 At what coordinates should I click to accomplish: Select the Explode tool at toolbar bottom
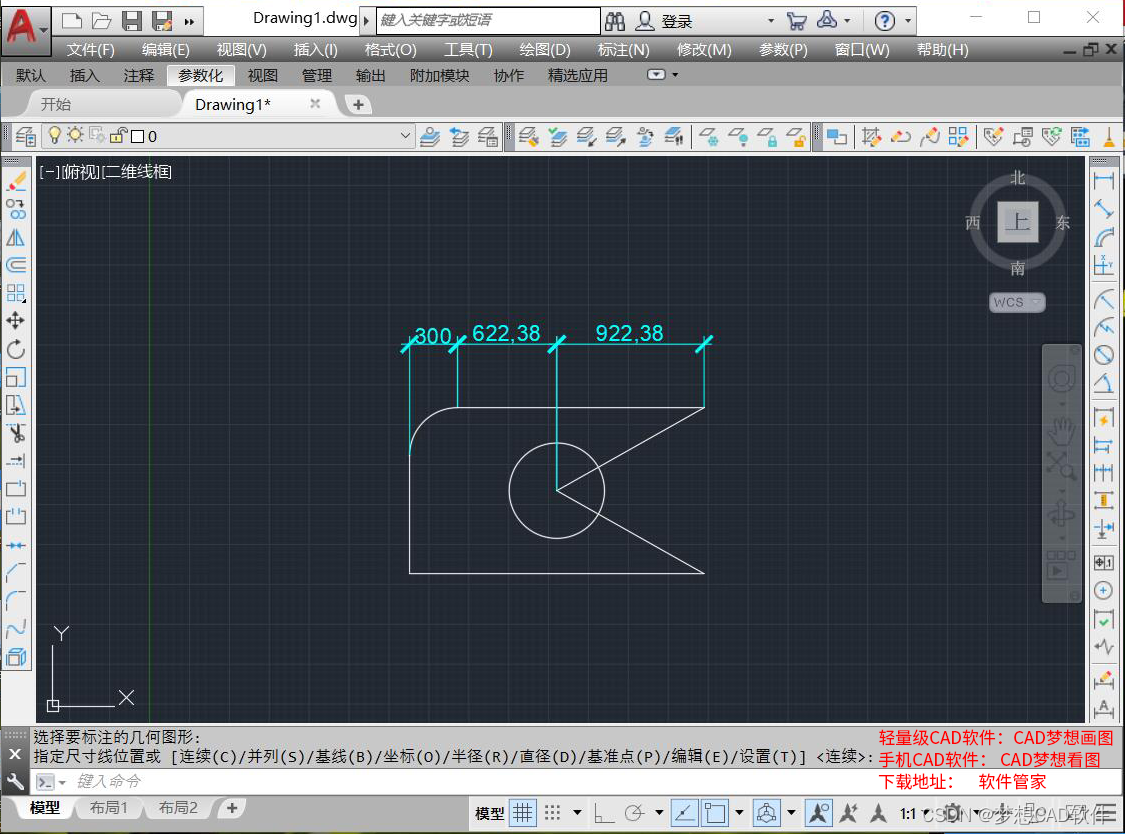[14, 657]
